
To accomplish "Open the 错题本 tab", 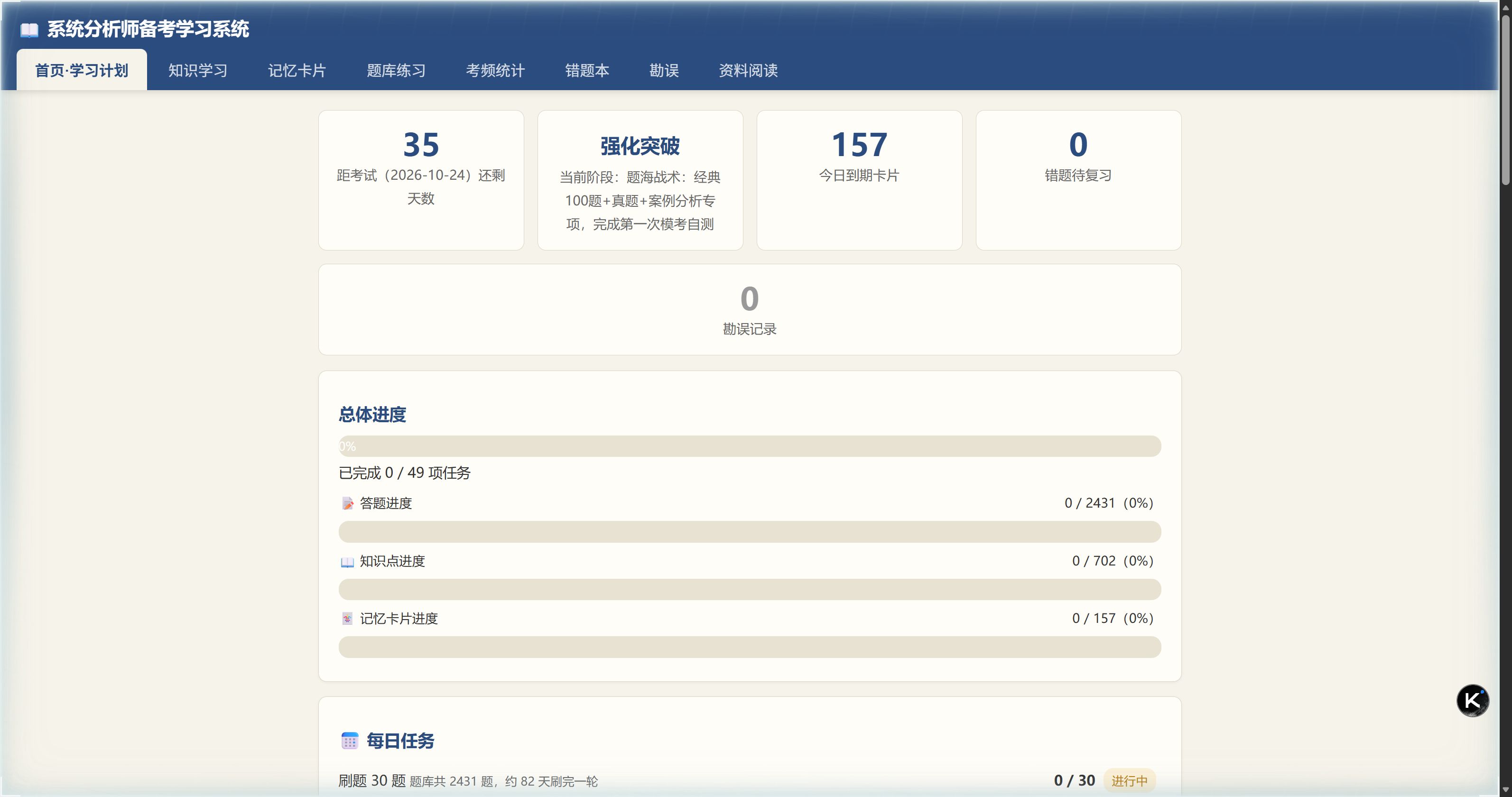I will coord(587,70).
